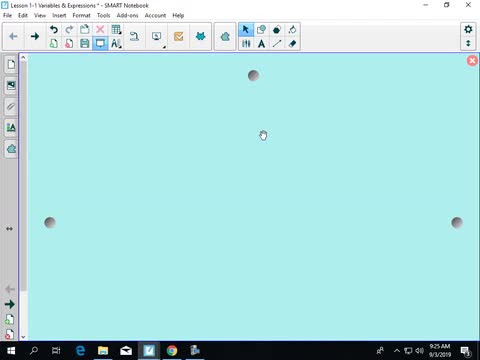This screenshot has height=360, width=480.
Task: Pick the Pens tool
Action: [246, 43]
